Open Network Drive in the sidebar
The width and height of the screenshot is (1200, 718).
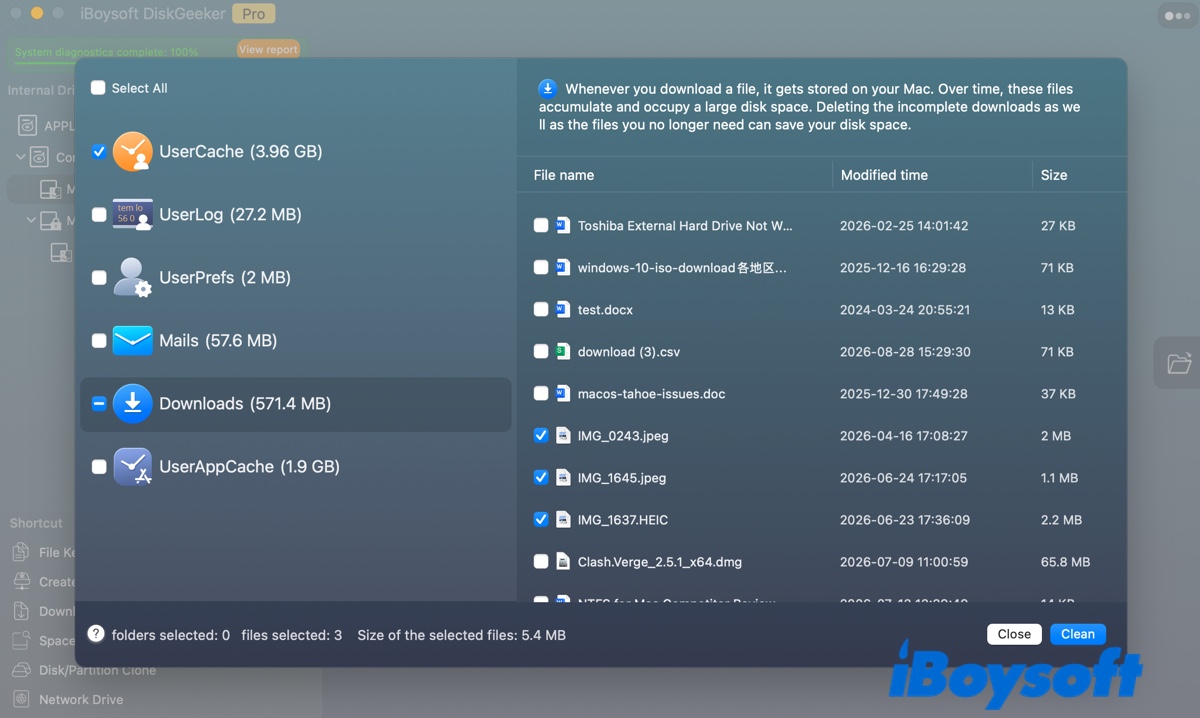[x=81, y=699]
